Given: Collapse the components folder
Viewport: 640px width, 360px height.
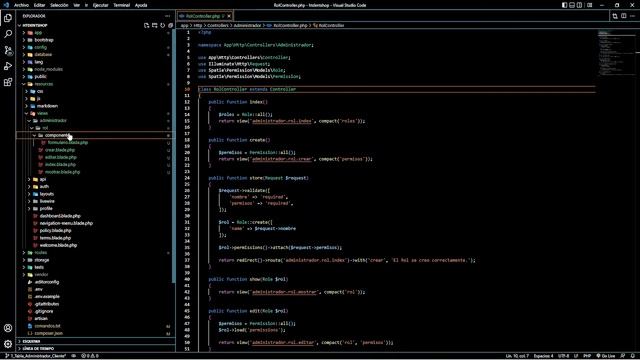Looking at the screenshot, I should tap(57, 136).
